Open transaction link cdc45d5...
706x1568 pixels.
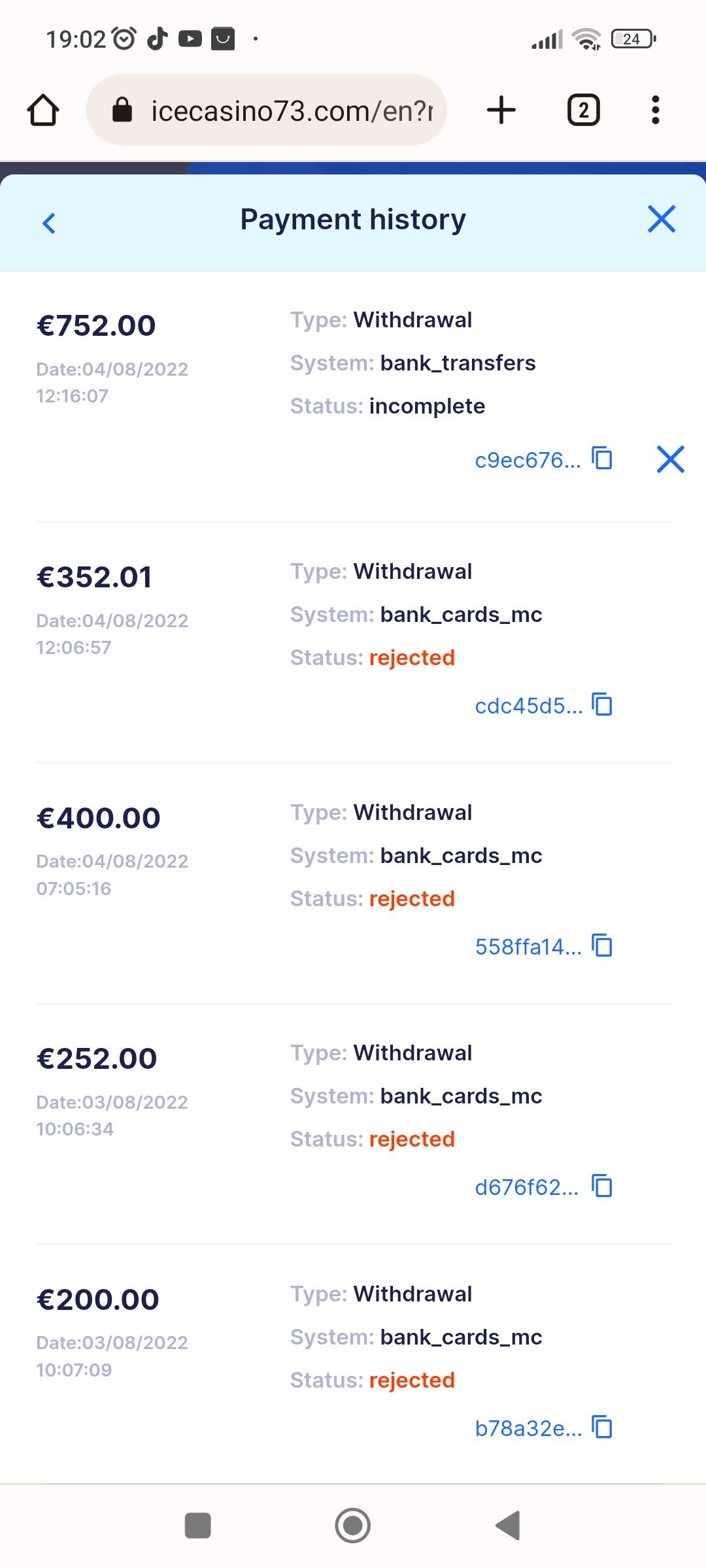click(x=528, y=706)
